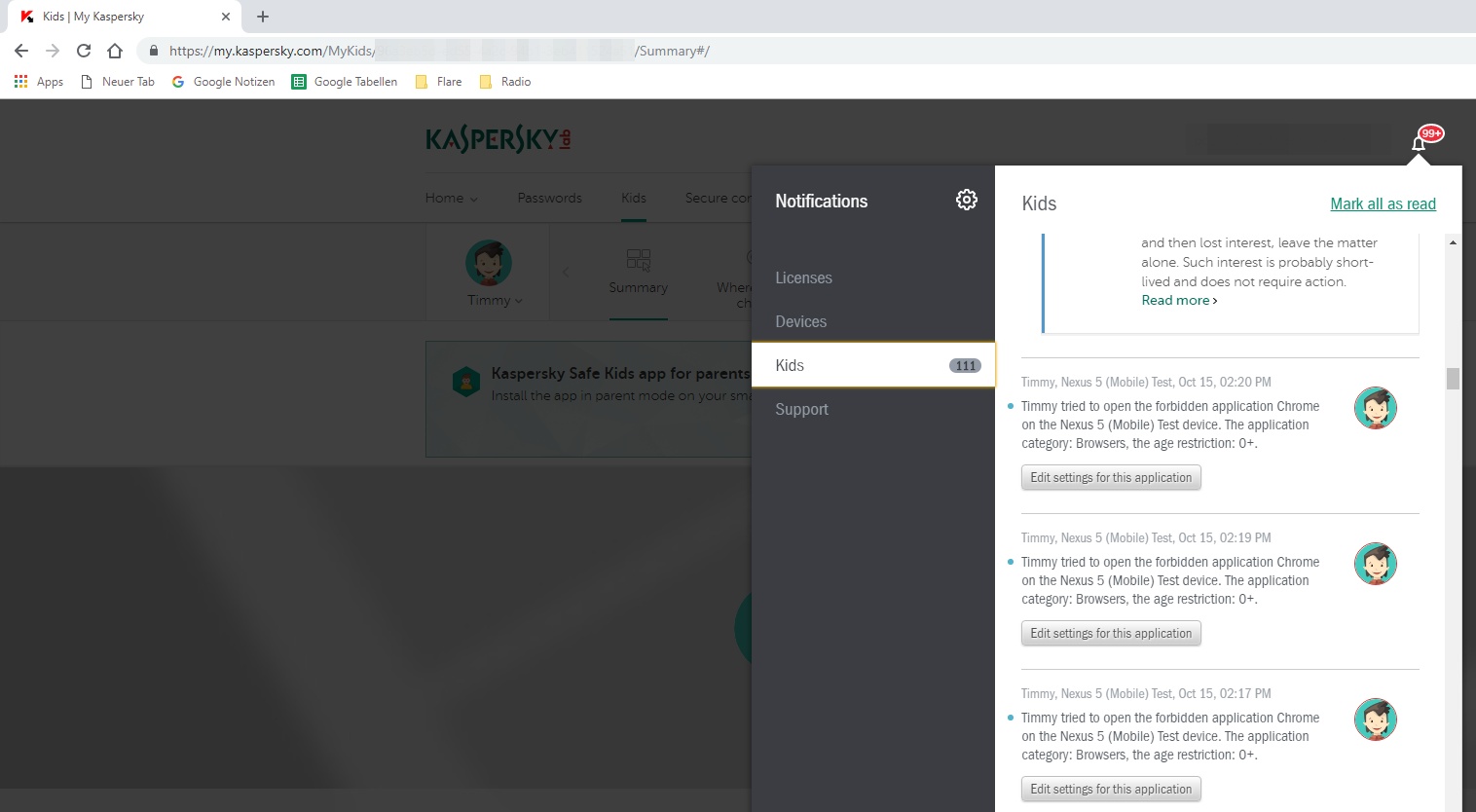Open Devices notifications category
This screenshot has width=1476, height=812.
[x=800, y=321]
